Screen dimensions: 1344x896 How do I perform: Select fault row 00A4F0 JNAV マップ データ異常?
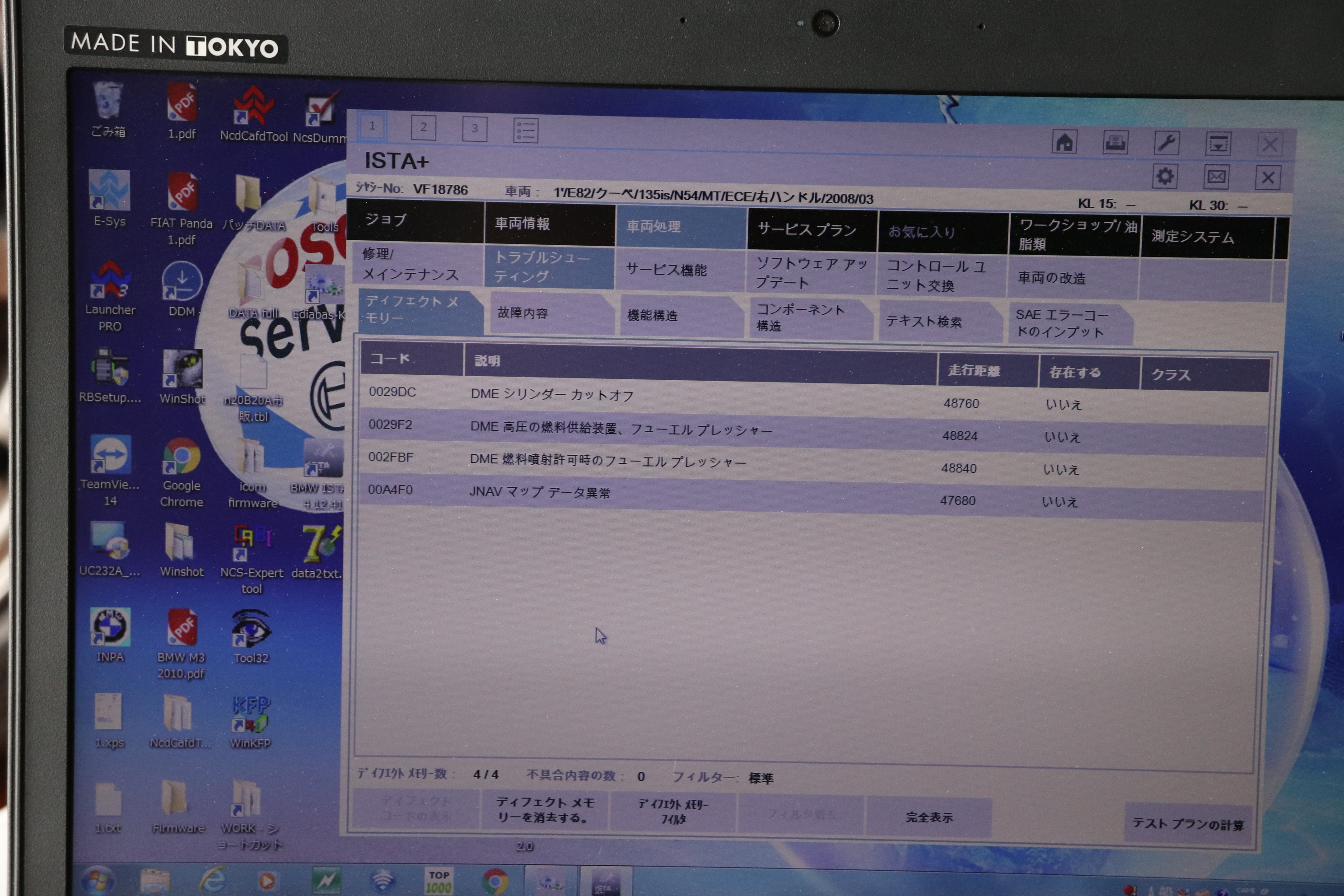(x=812, y=497)
